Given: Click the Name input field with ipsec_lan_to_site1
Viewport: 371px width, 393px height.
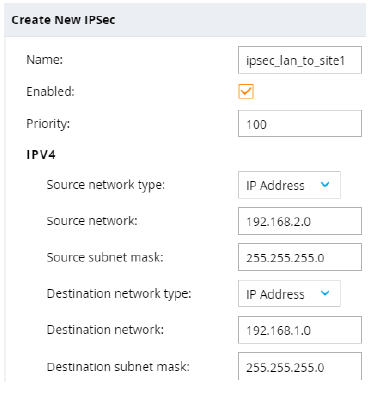Looking at the screenshot, I should (300, 60).
